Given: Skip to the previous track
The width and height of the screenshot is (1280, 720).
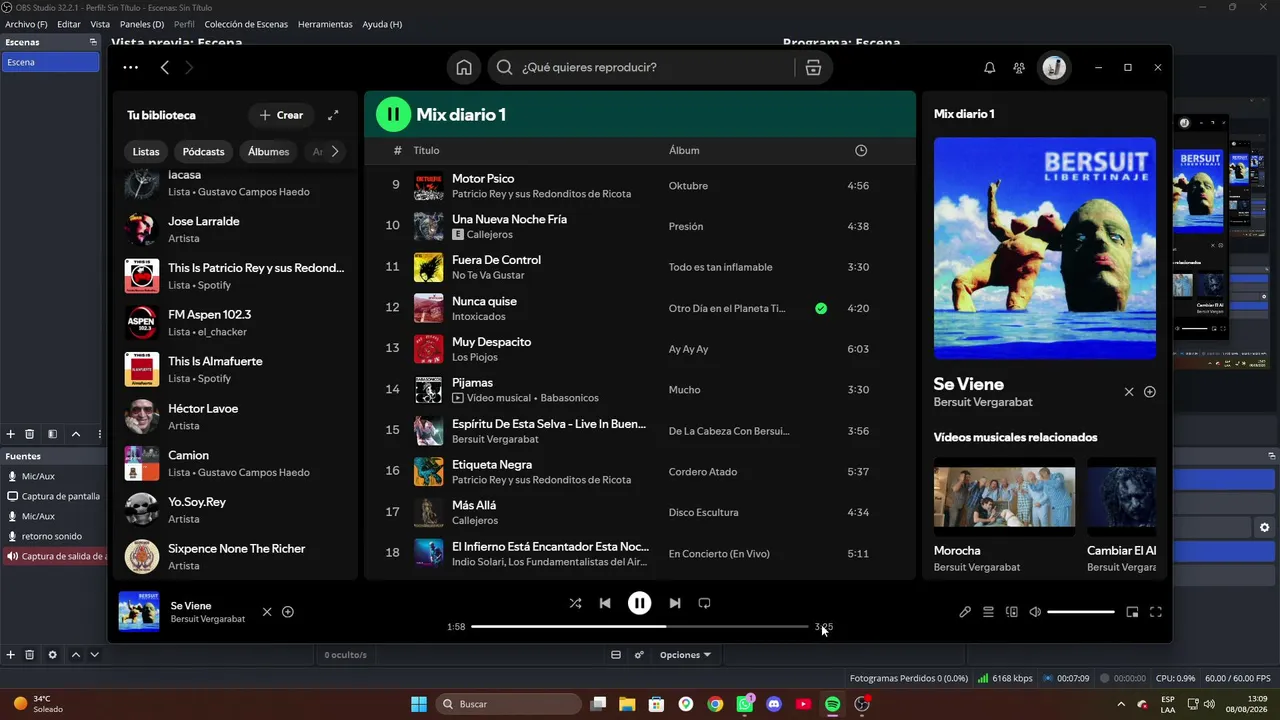Looking at the screenshot, I should [605, 603].
